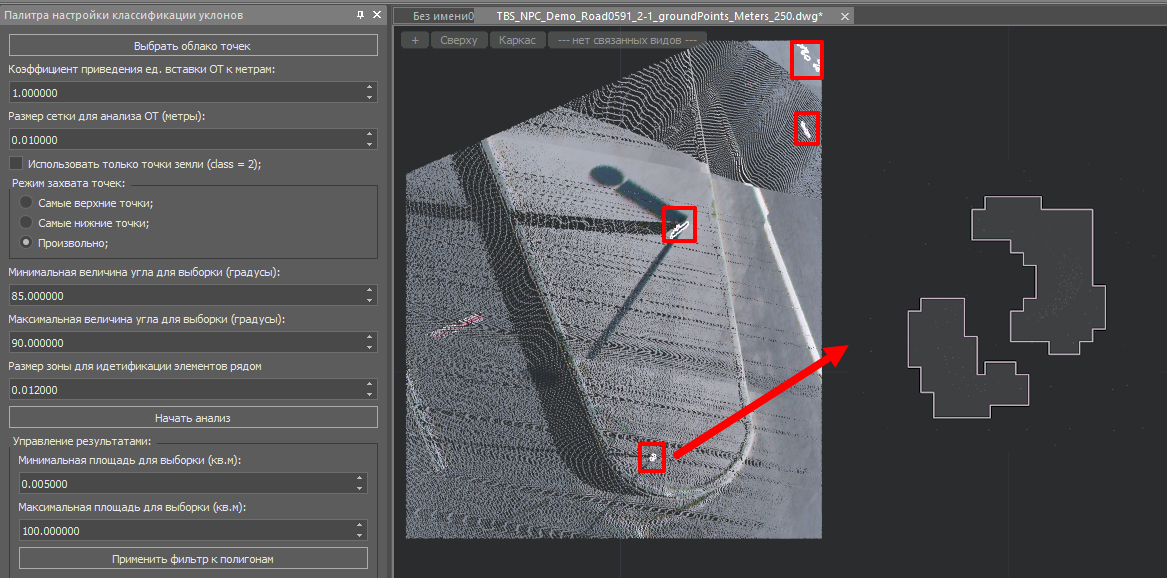Click label 'Максимальная площадь для выборки (кв.м):'

[x=132, y=507]
